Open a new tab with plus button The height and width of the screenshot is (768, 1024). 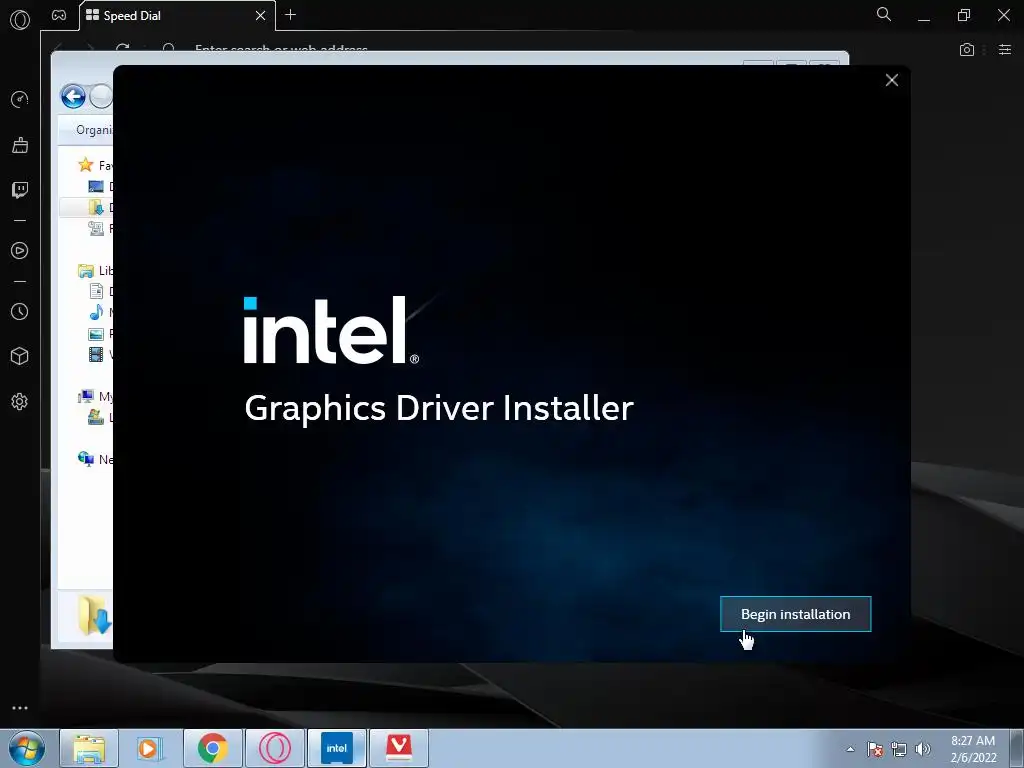[x=291, y=14]
